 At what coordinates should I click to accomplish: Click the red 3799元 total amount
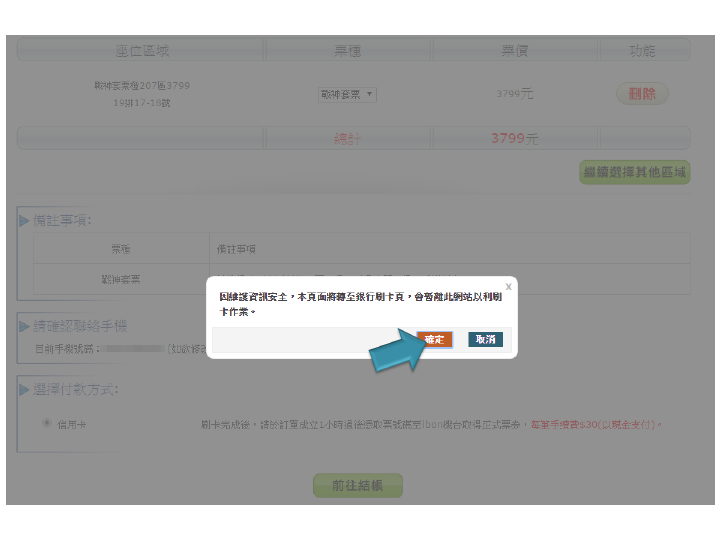click(515, 138)
